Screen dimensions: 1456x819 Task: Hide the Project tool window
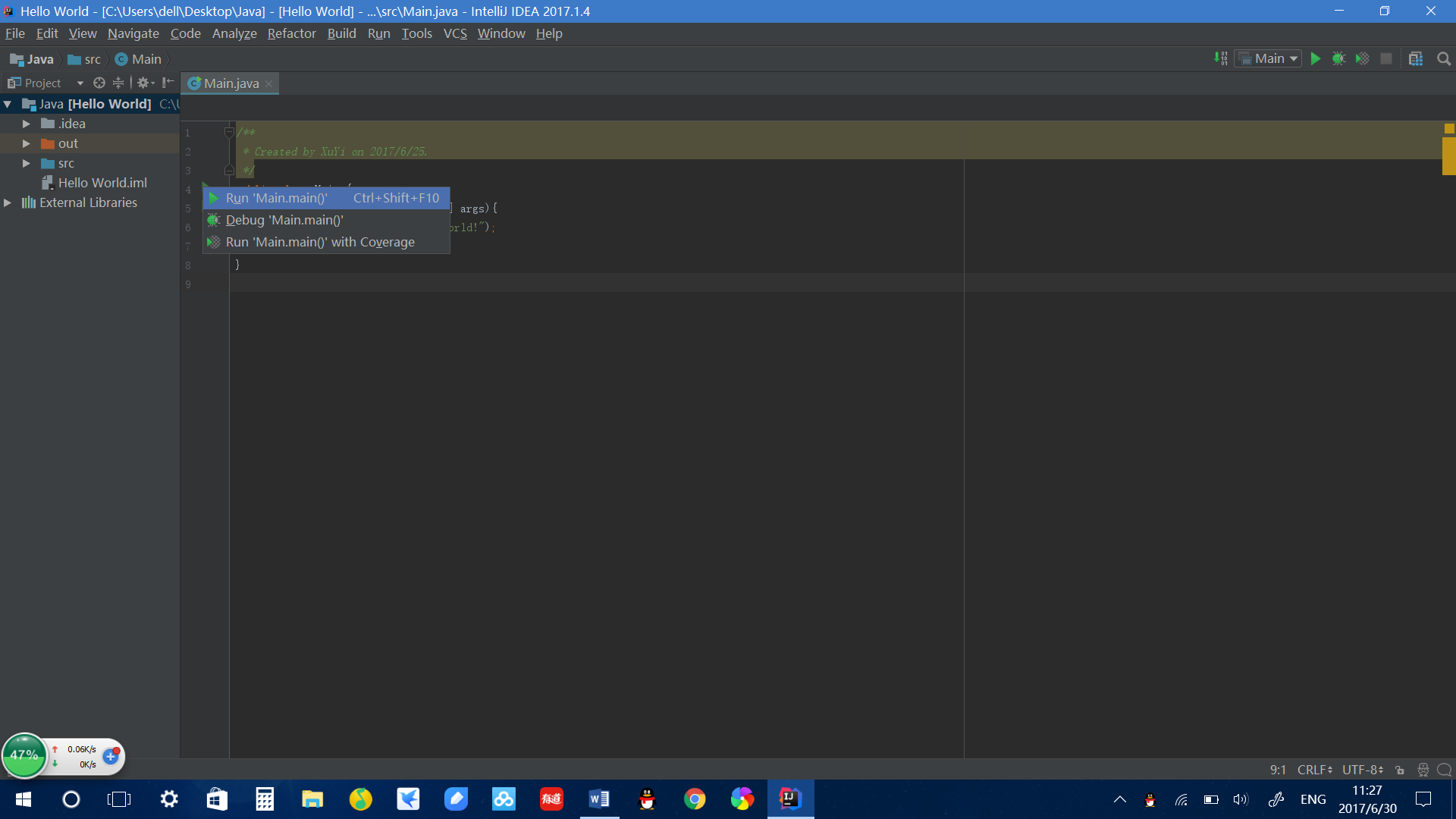(168, 83)
